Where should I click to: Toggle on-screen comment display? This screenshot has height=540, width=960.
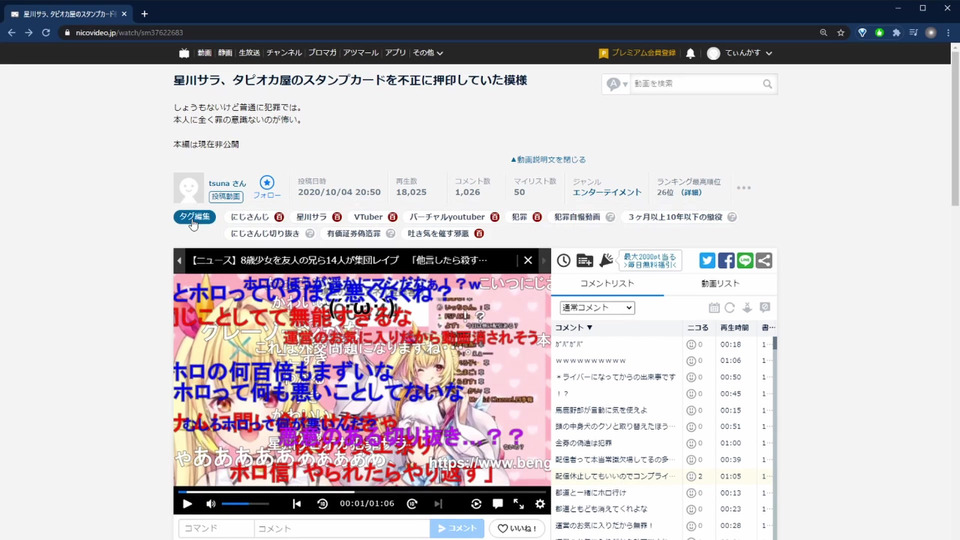[498, 504]
